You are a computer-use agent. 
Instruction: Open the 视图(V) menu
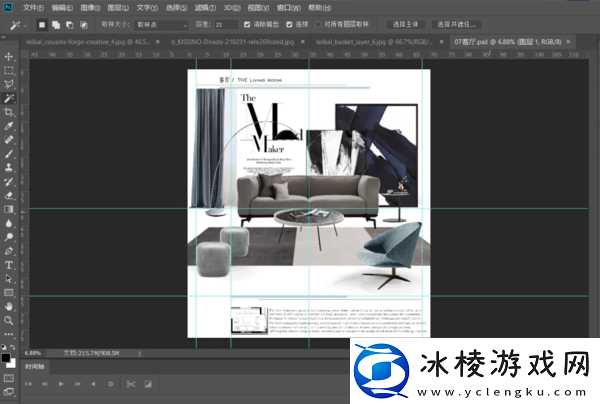[258, 8]
